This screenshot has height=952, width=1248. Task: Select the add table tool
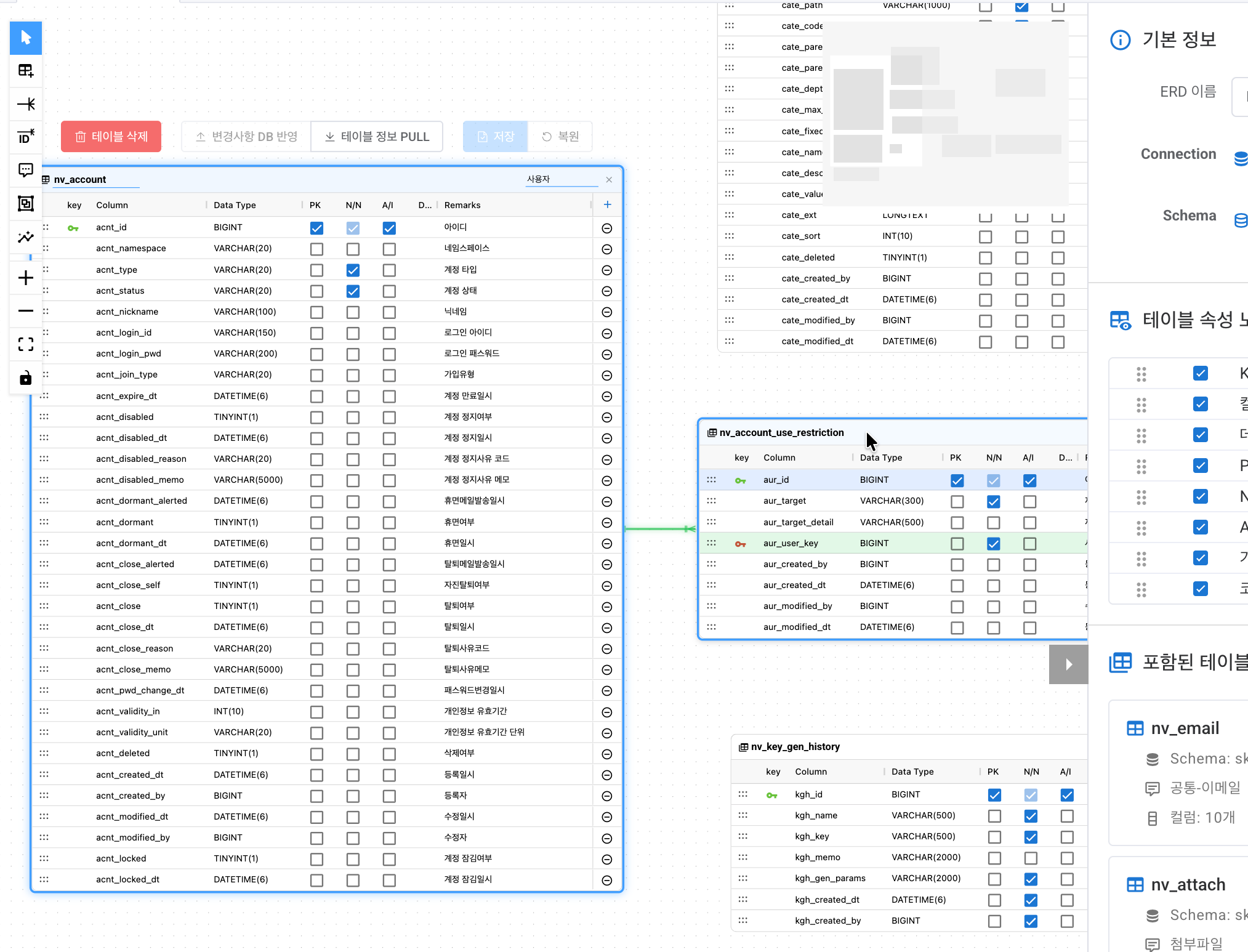(26, 71)
